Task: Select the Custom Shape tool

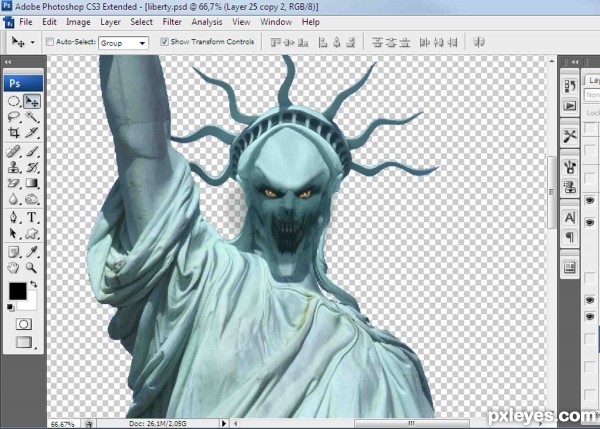Action: coord(31,233)
